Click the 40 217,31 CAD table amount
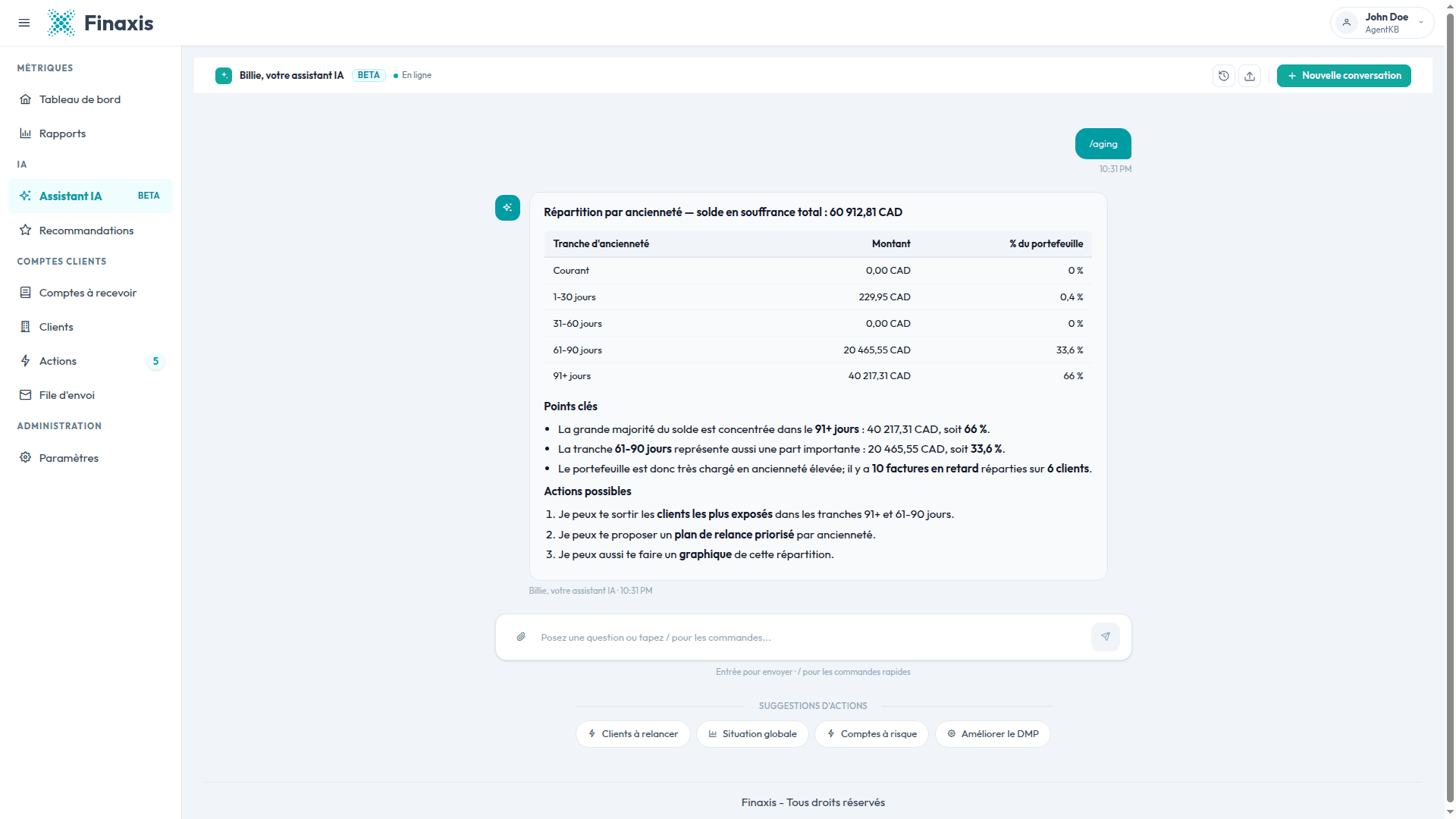 (879, 376)
